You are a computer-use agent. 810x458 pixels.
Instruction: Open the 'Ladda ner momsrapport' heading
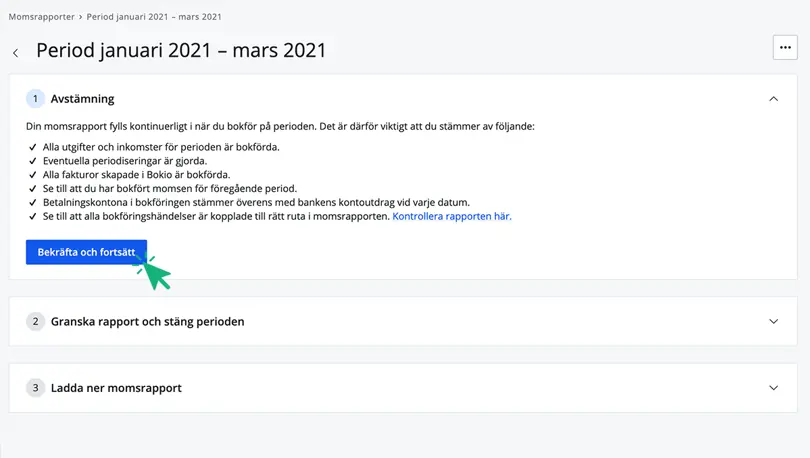(x=116, y=388)
